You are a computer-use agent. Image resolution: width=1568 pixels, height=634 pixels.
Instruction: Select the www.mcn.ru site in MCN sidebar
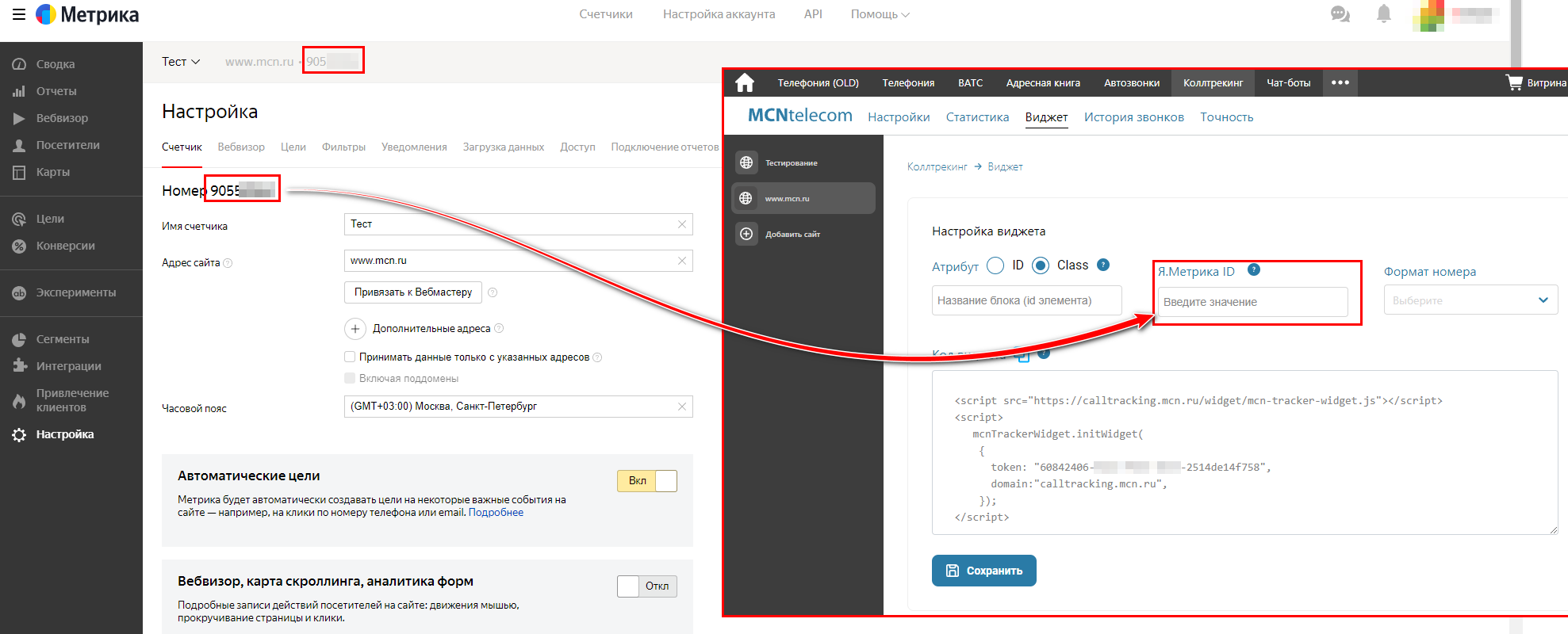(x=803, y=198)
